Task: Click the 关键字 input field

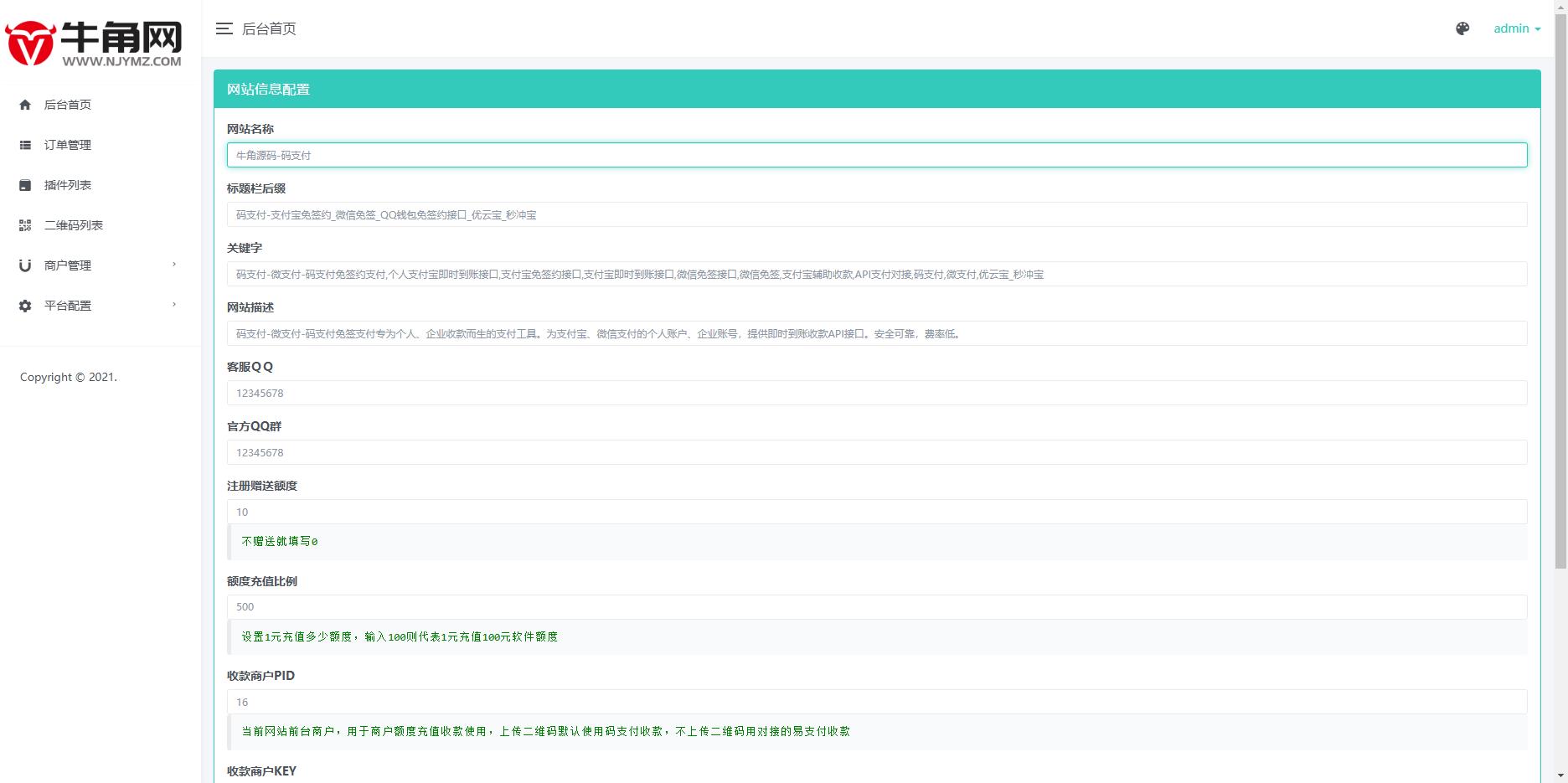Action: (877, 274)
